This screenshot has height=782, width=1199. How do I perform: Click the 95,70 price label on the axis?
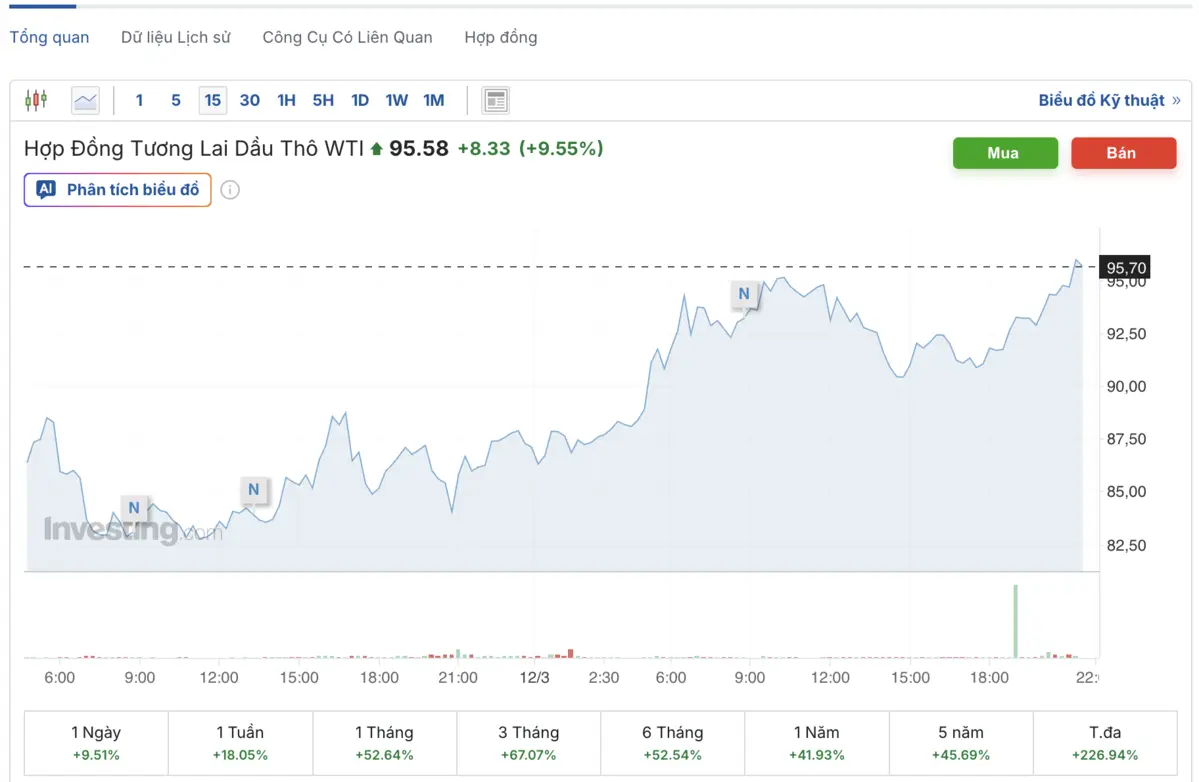click(1124, 268)
